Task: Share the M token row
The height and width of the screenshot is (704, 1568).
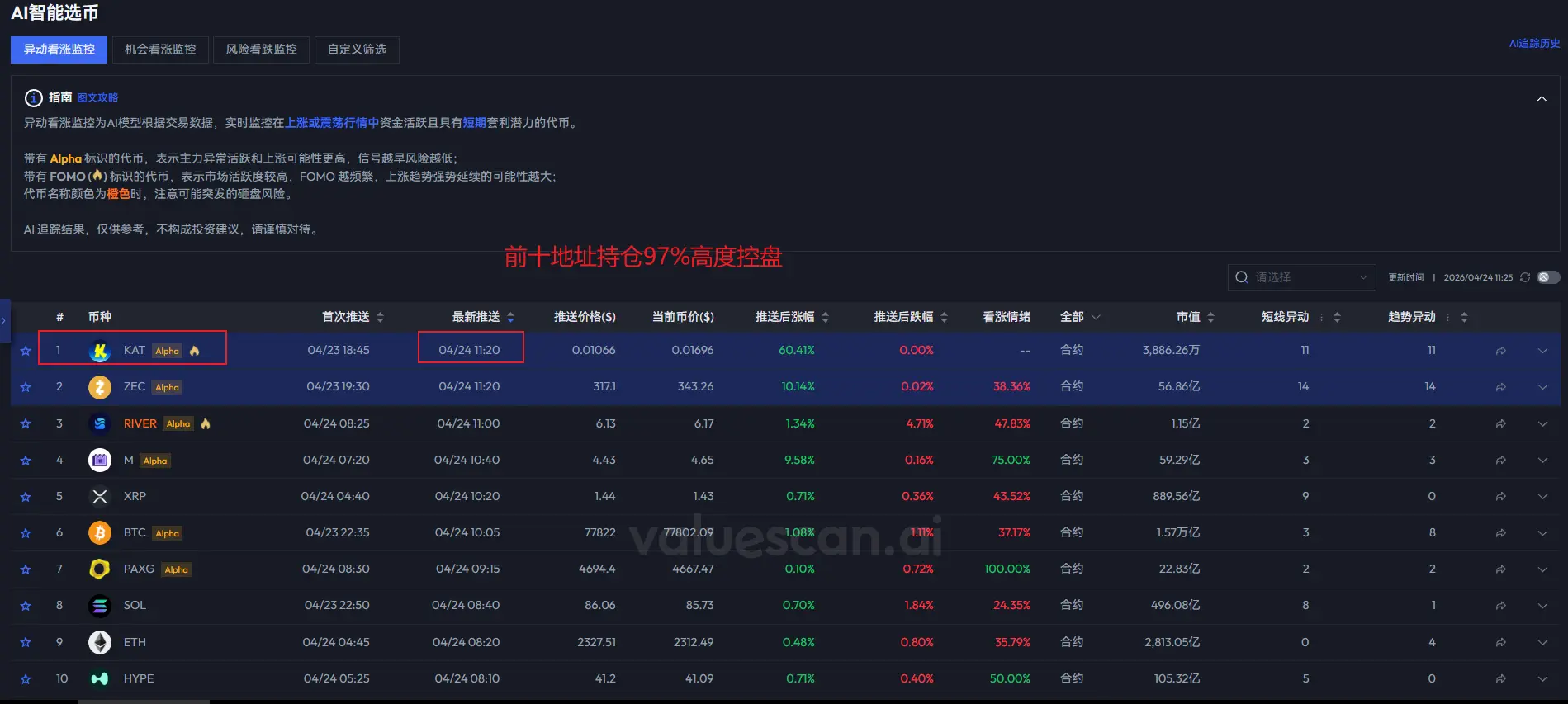Action: pyautogui.click(x=1500, y=461)
